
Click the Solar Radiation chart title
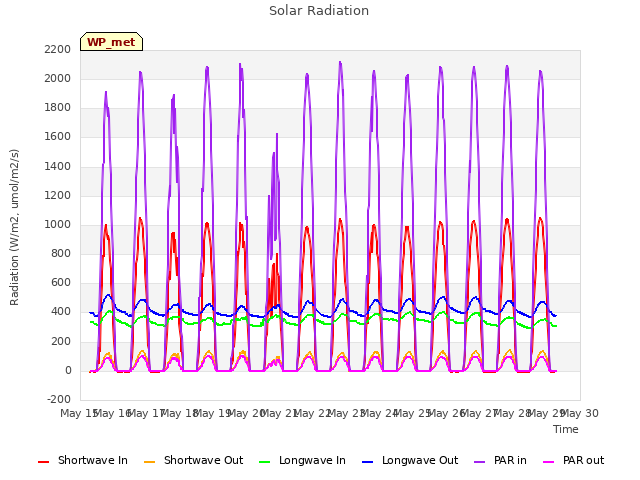[319, 11]
